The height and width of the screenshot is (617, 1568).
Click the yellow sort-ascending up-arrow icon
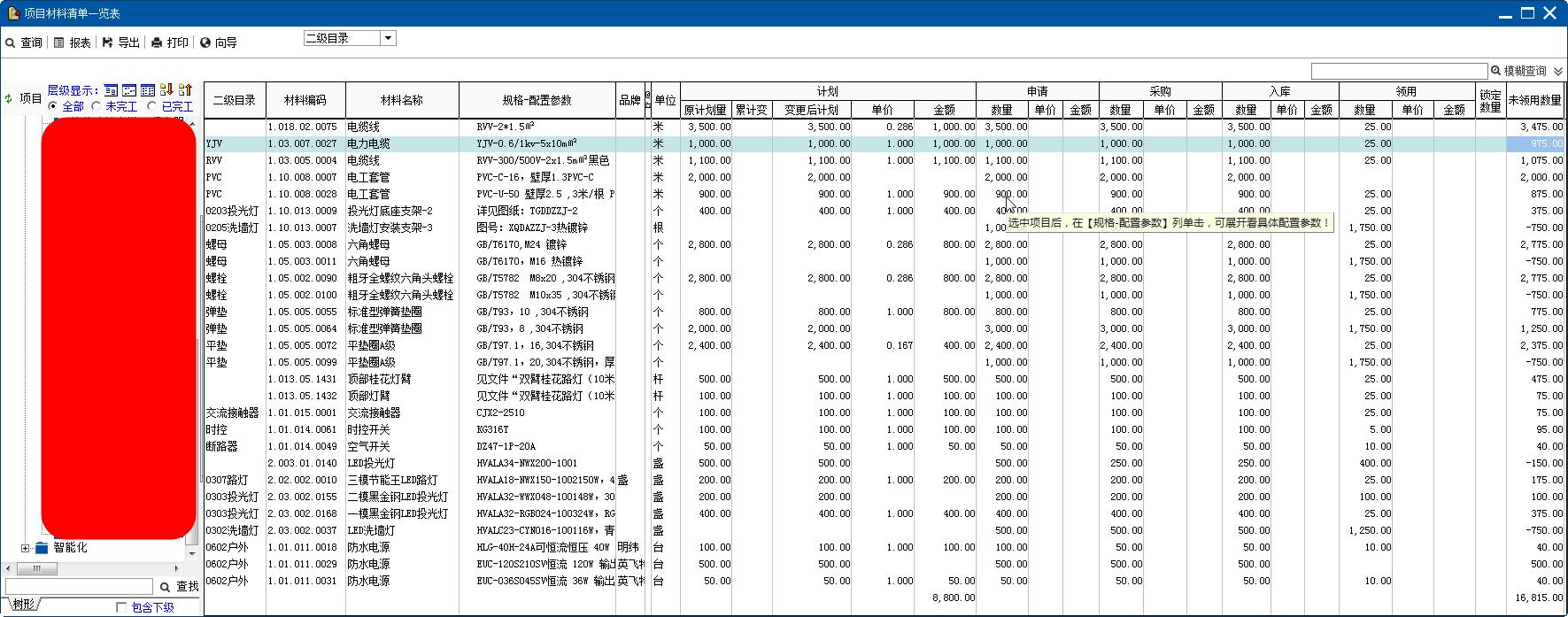(x=185, y=90)
